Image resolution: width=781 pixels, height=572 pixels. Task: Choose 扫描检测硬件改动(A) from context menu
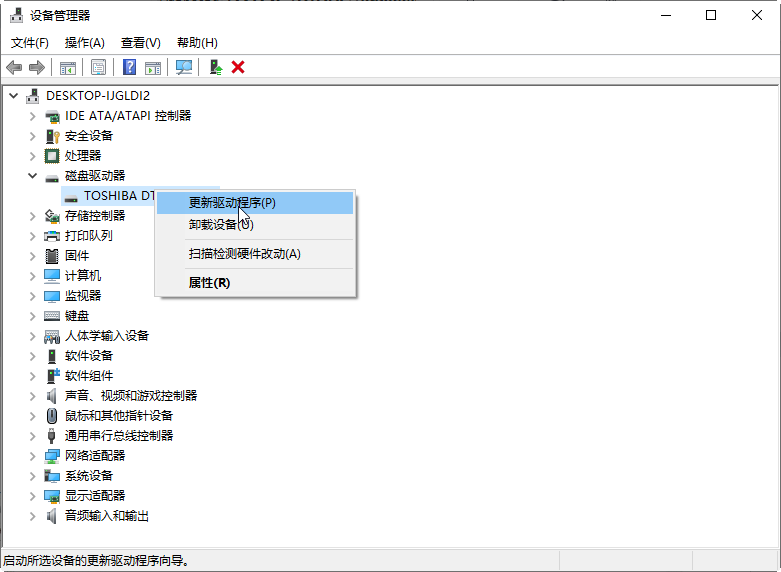click(255, 254)
